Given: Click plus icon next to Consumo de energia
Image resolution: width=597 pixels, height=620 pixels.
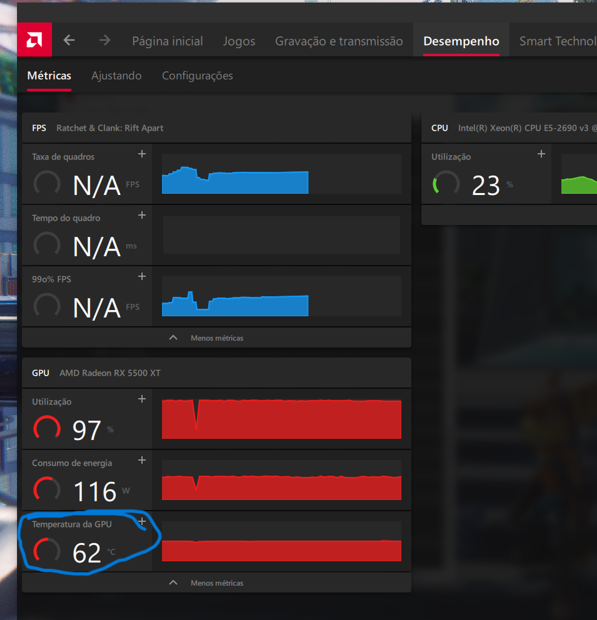Looking at the screenshot, I should point(142,460).
